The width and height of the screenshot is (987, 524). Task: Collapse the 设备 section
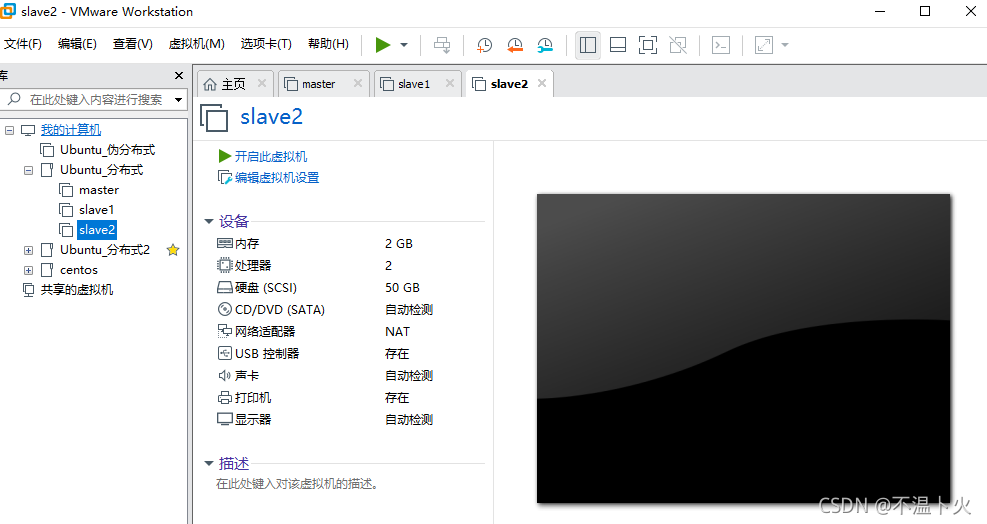pos(208,222)
